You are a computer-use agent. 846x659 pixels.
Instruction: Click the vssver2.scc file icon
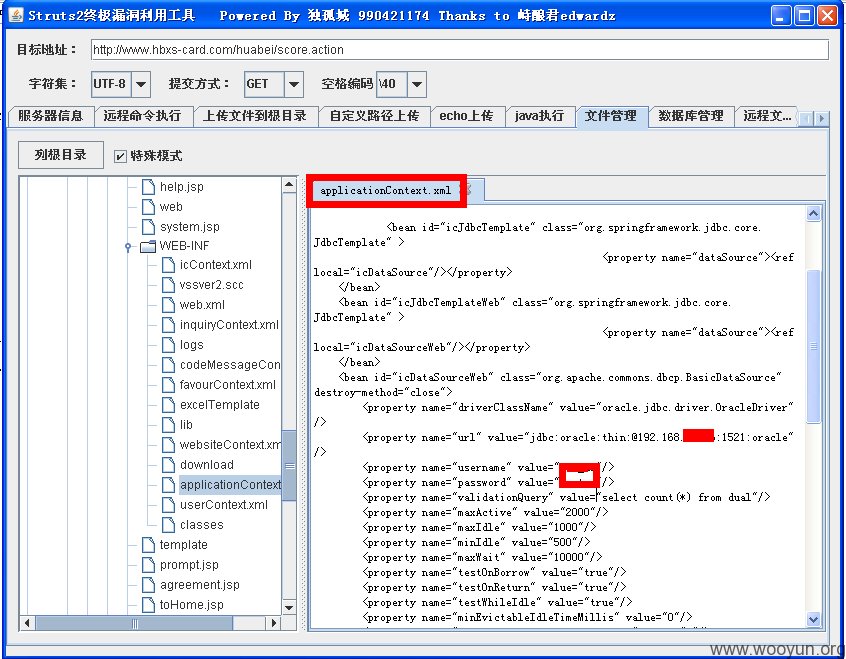pos(168,285)
